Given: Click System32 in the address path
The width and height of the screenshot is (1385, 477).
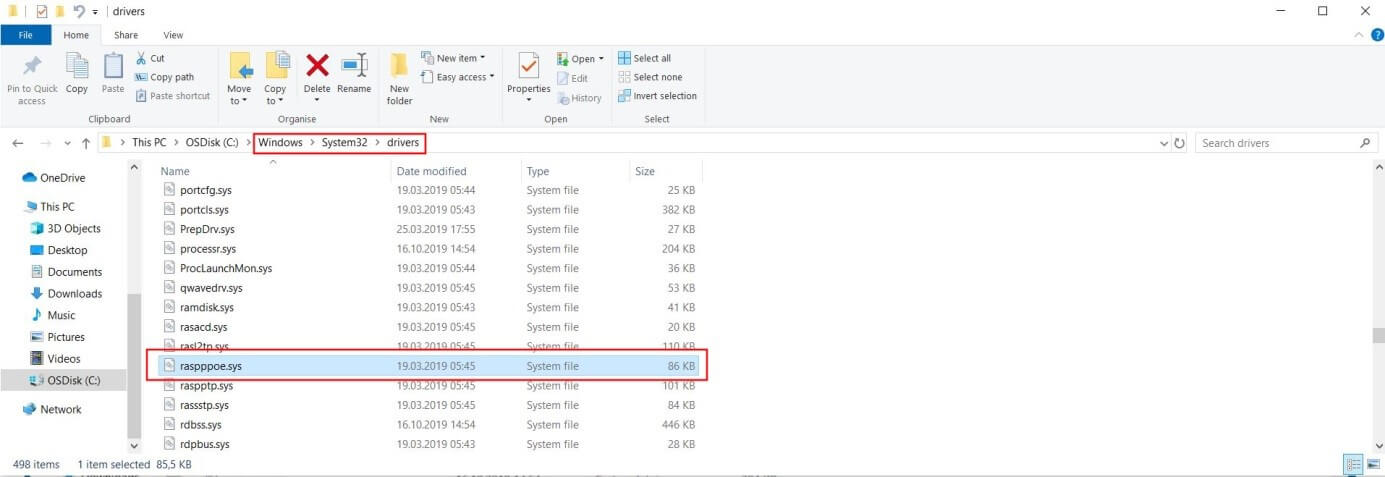Looking at the screenshot, I should [x=345, y=143].
